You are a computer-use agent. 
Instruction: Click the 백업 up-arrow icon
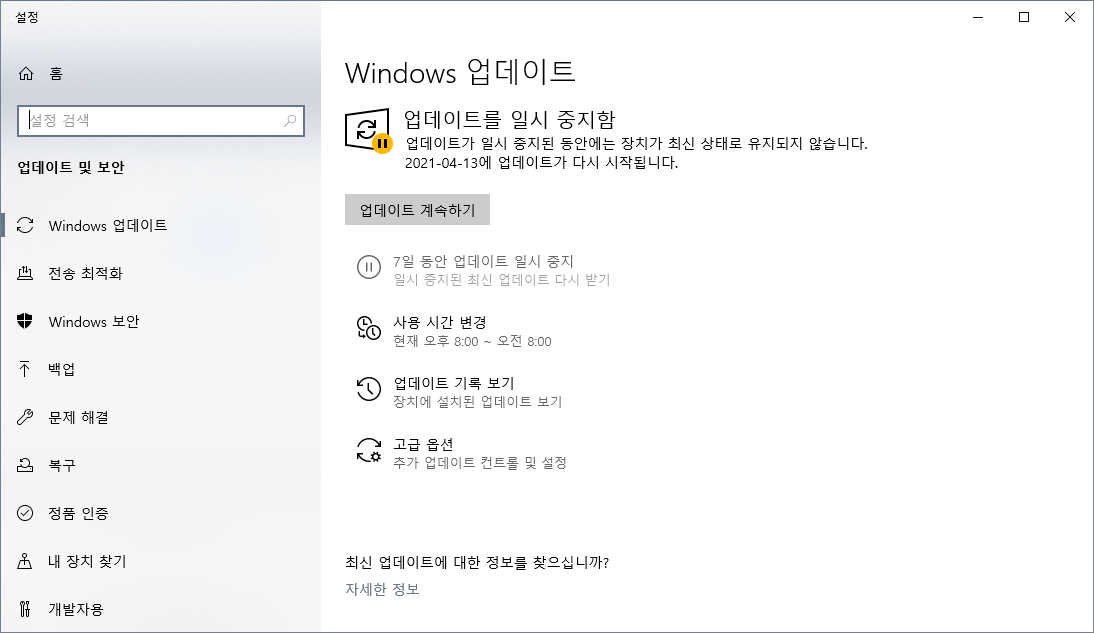click(x=25, y=369)
